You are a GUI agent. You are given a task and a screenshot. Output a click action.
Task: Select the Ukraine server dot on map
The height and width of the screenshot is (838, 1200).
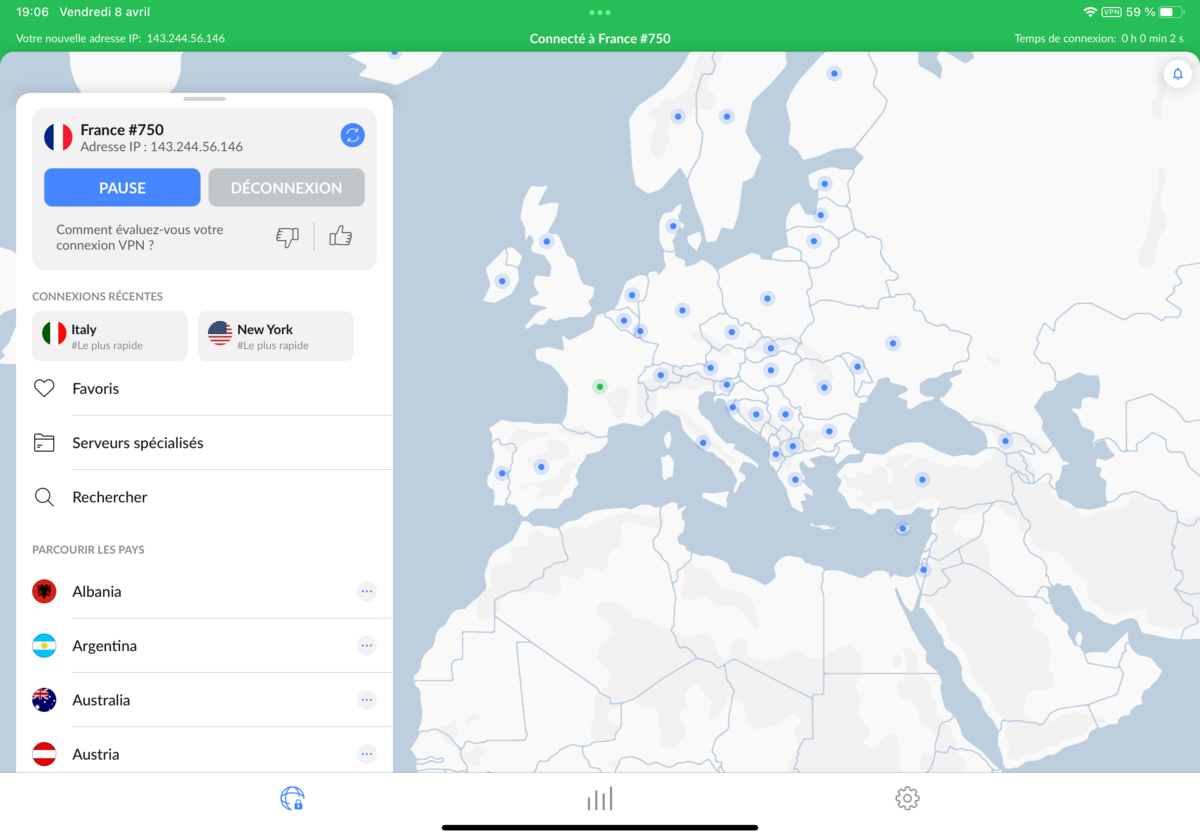[892, 342]
